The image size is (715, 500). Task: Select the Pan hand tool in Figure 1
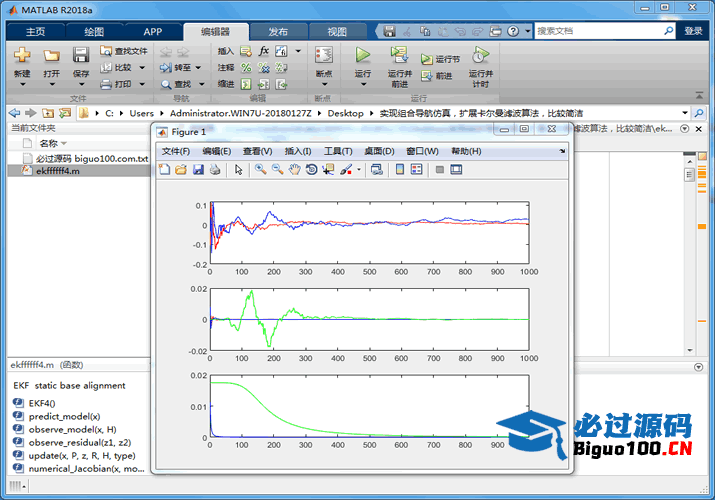click(294, 170)
